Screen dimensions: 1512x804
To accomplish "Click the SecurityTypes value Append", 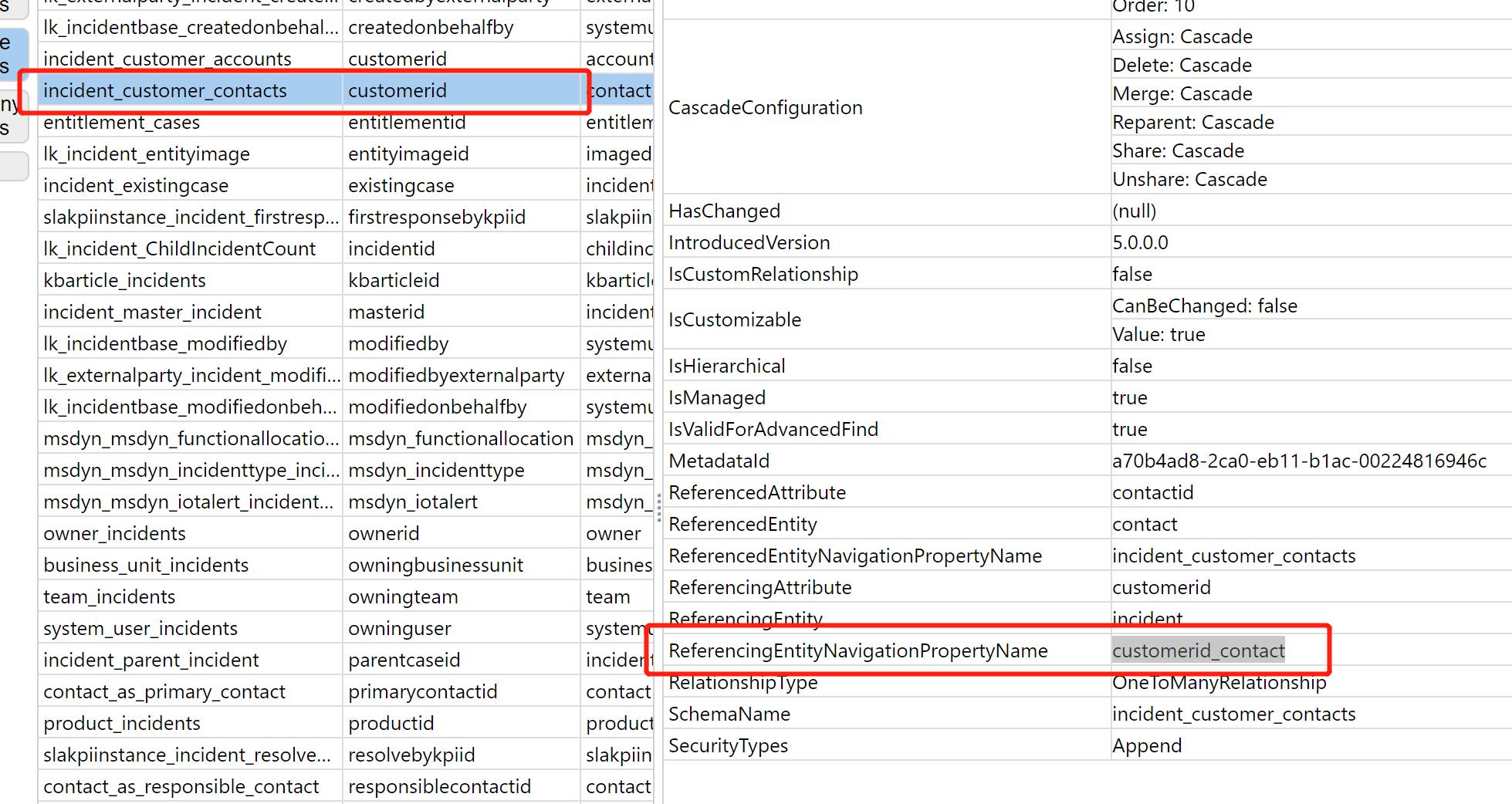I will [1147, 745].
